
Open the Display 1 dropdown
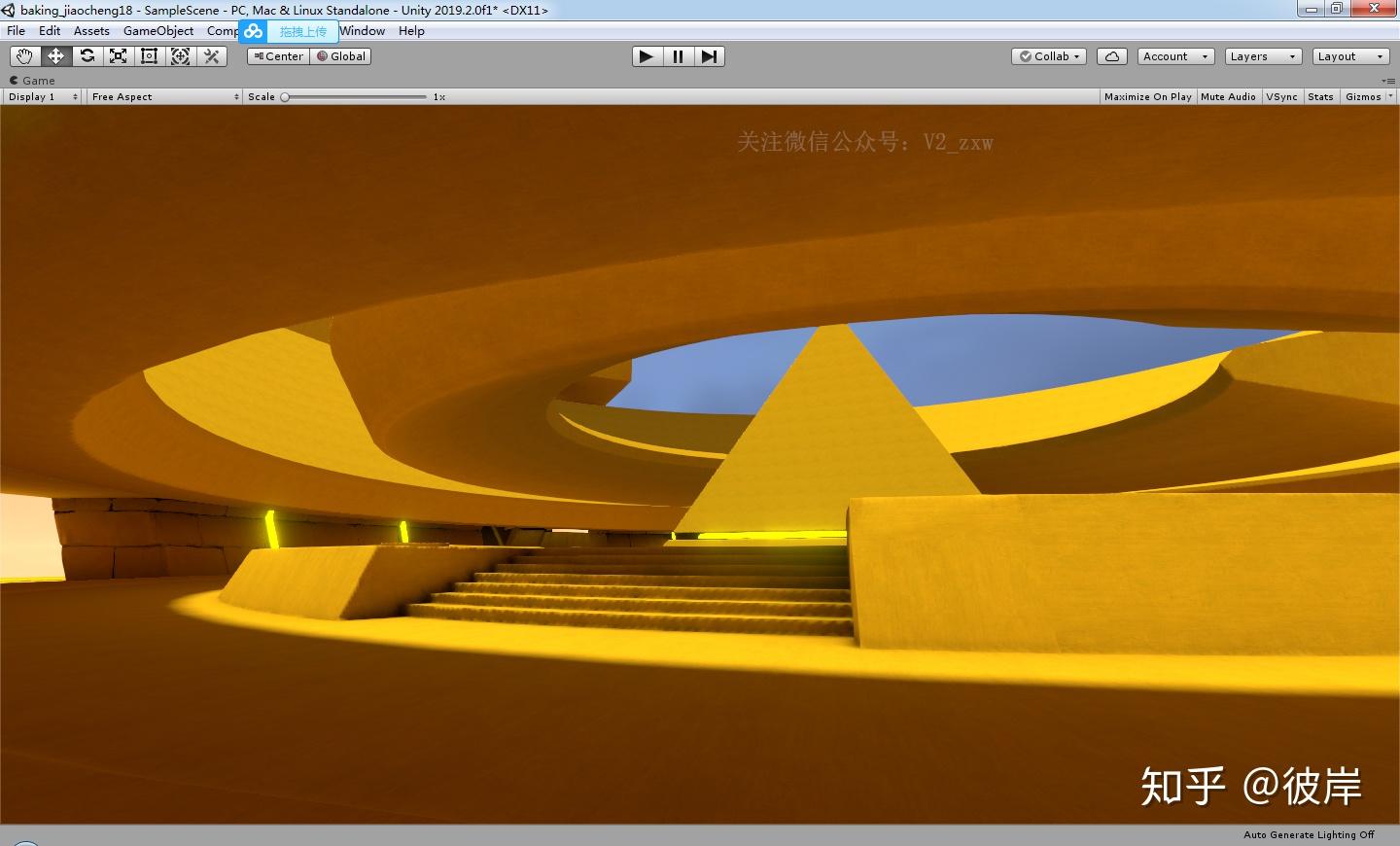pos(43,96)
